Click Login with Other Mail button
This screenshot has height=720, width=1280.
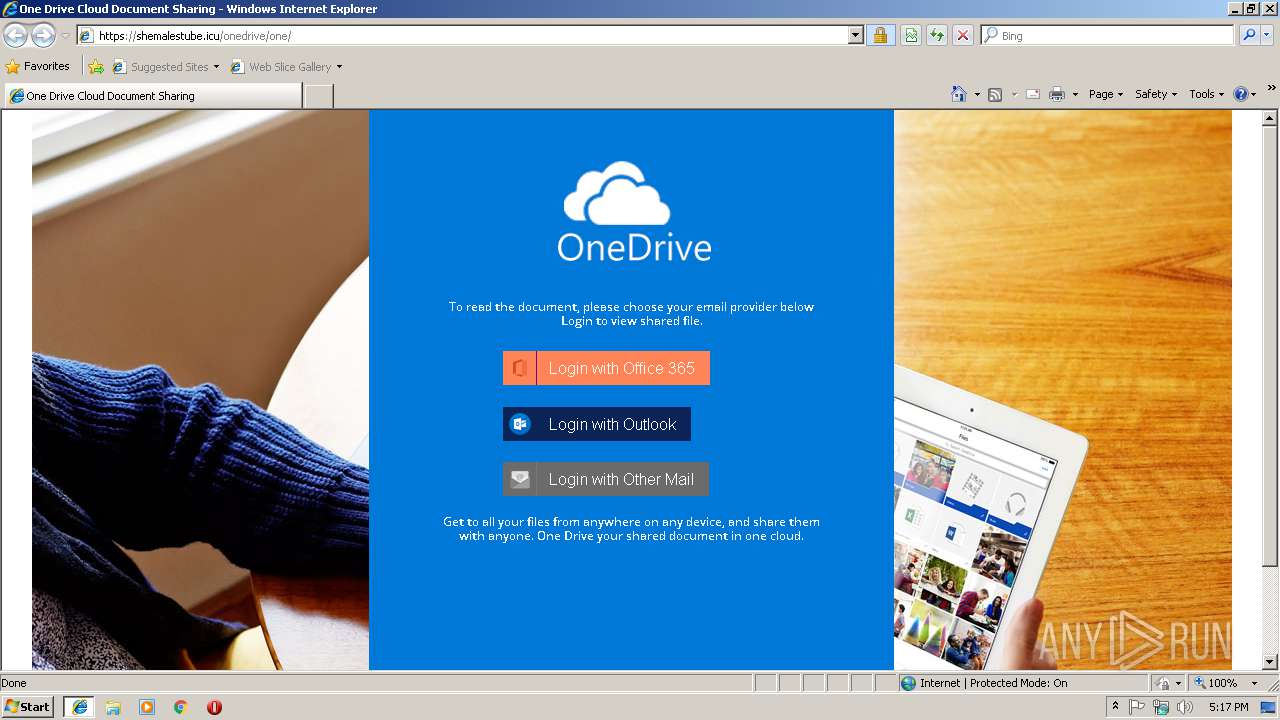tap(606, 479)
